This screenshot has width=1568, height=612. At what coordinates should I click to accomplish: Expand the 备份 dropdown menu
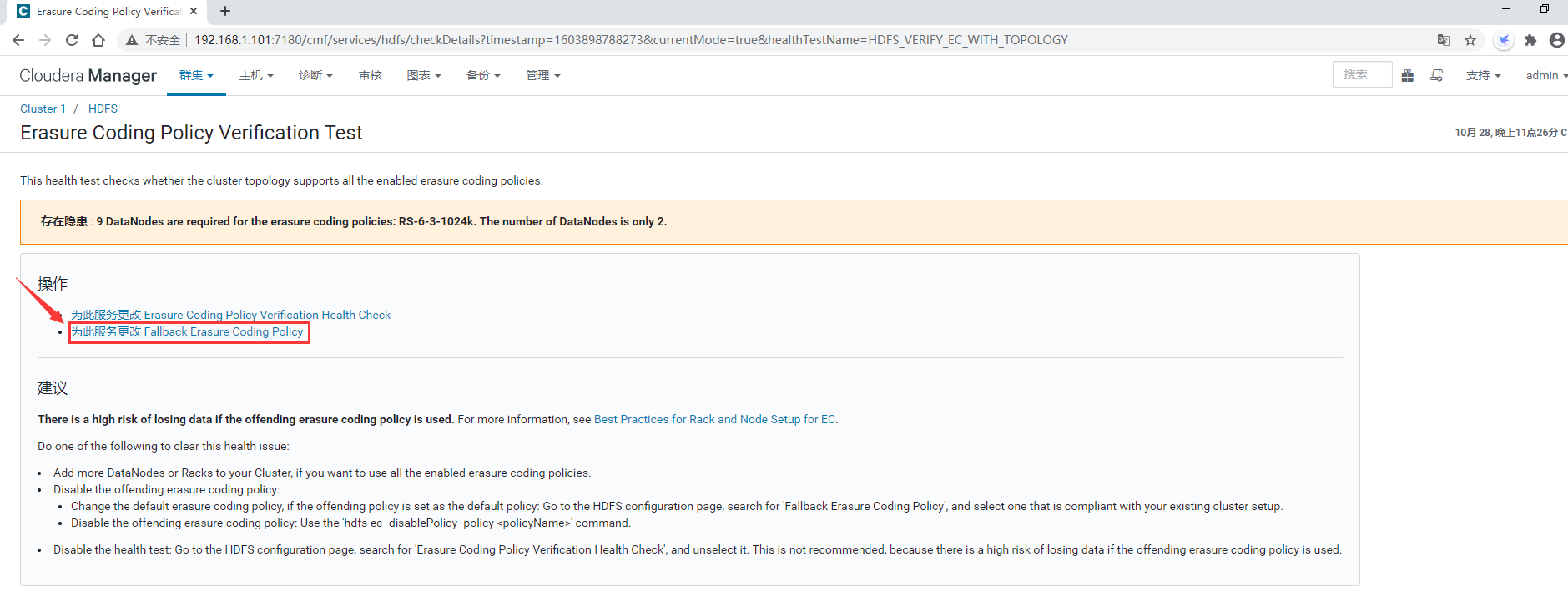(483, 75)
